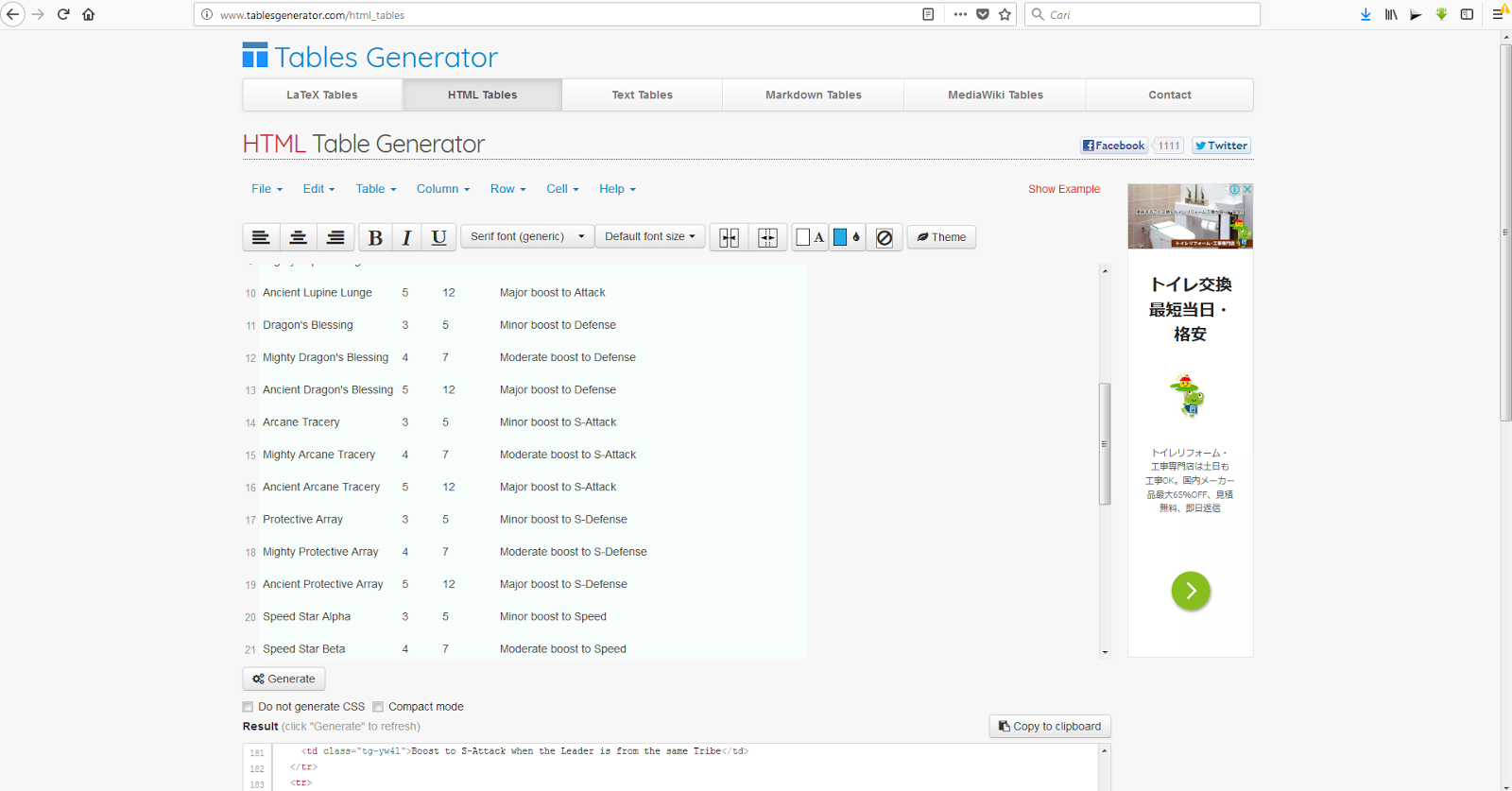Open the Default font size dropdown
The height and width of the screenshot is (791, 1512).
pos(650,236)
